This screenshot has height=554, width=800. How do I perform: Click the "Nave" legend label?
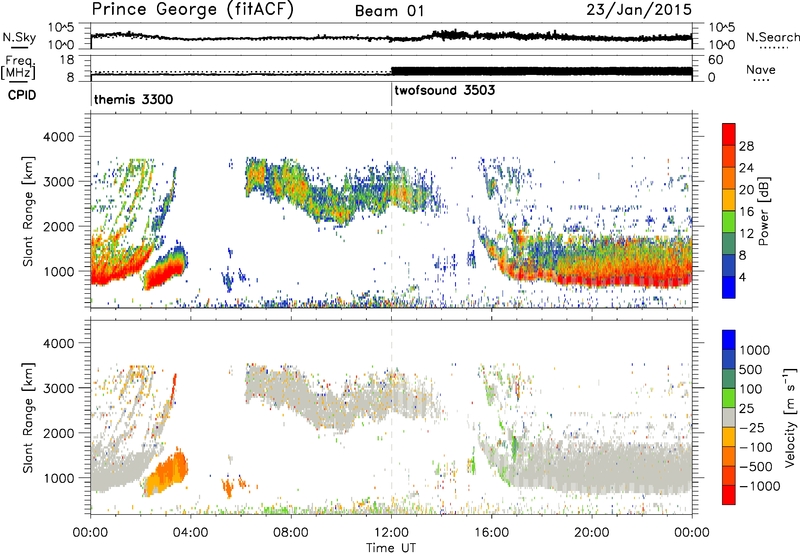point(761,69)
